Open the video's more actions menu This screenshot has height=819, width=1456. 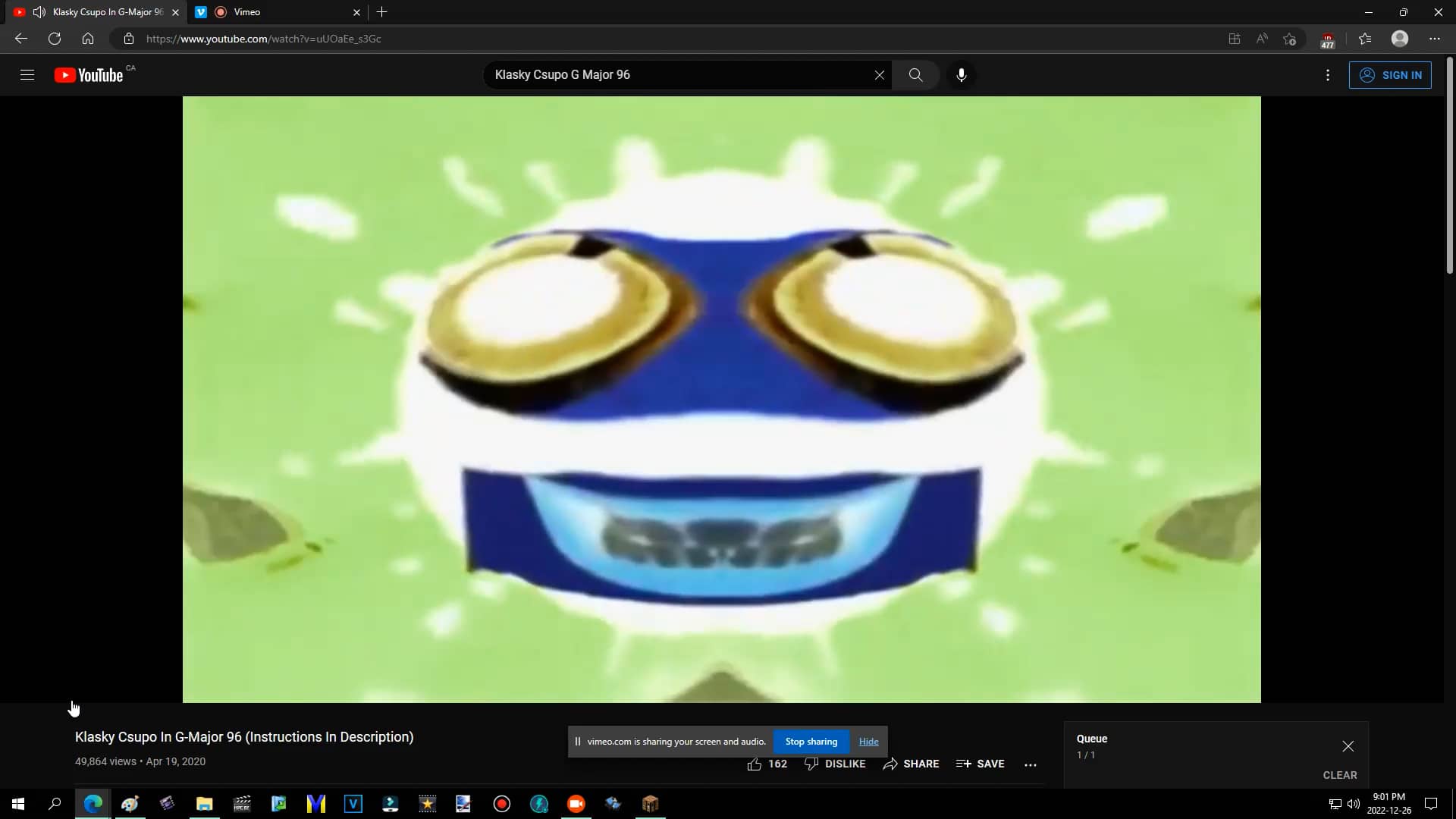pos(1031,764)
